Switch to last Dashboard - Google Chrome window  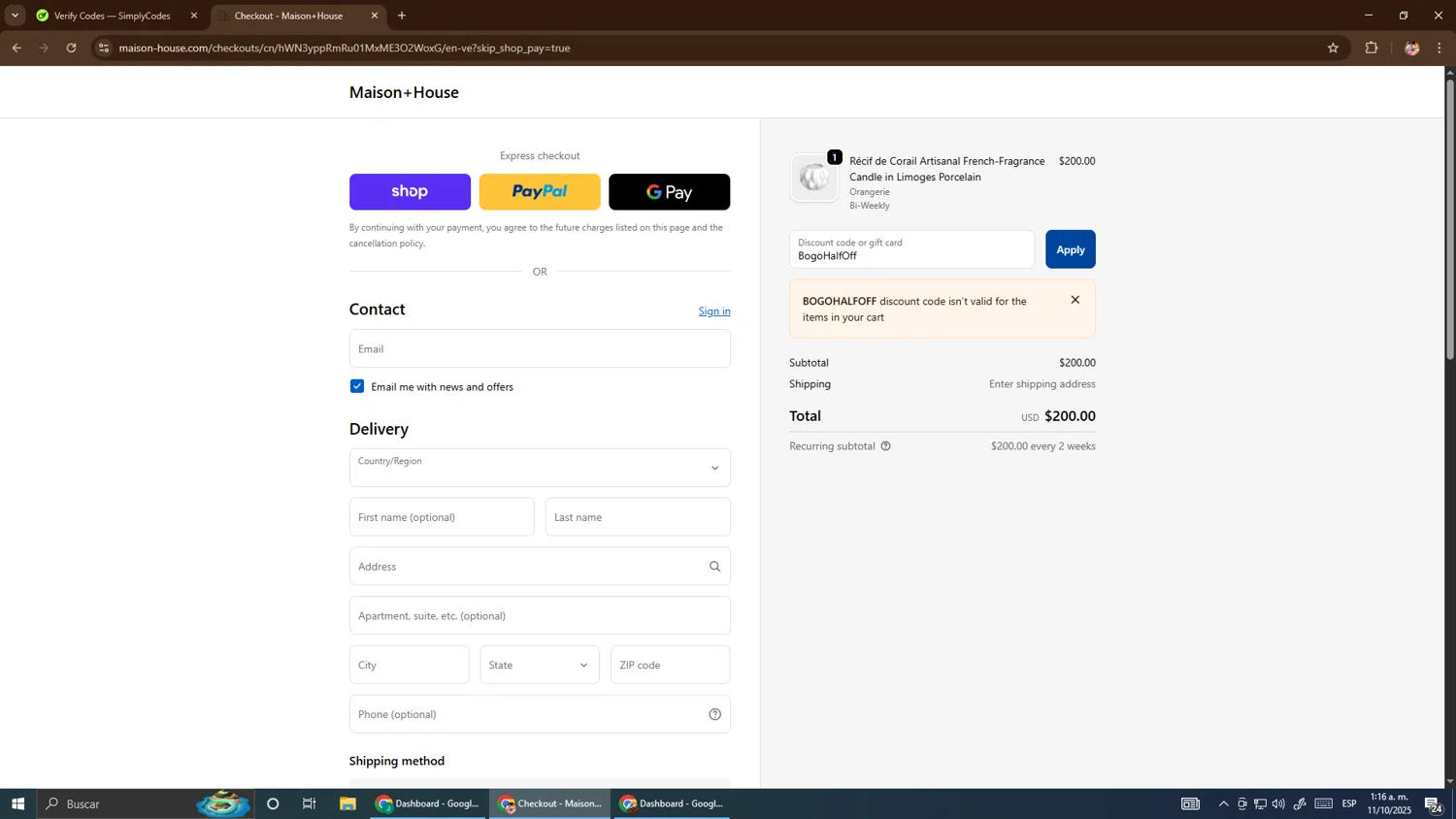click(x=672, y=803)
